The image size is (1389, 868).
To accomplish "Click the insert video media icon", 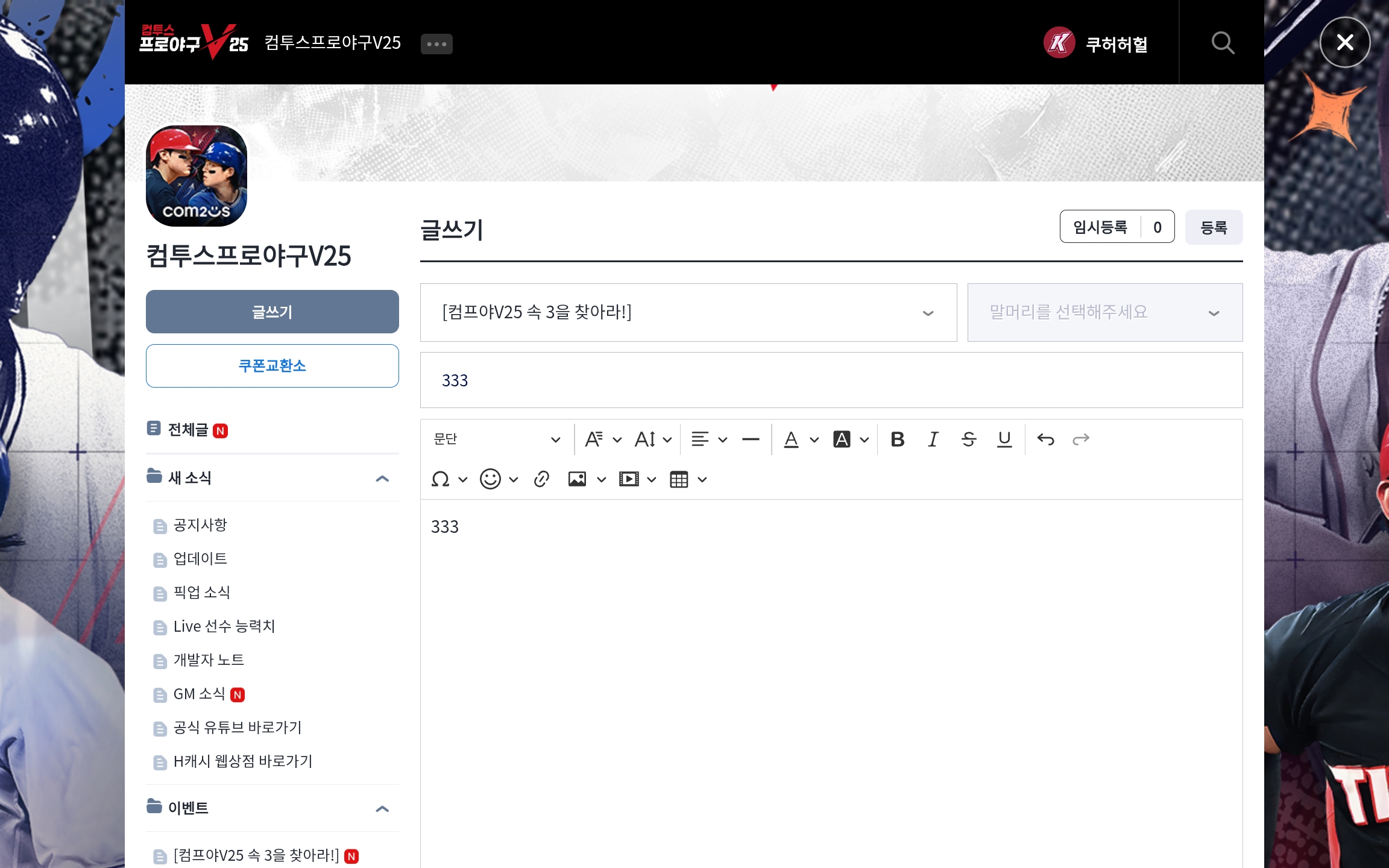I will tap(629, 479).
